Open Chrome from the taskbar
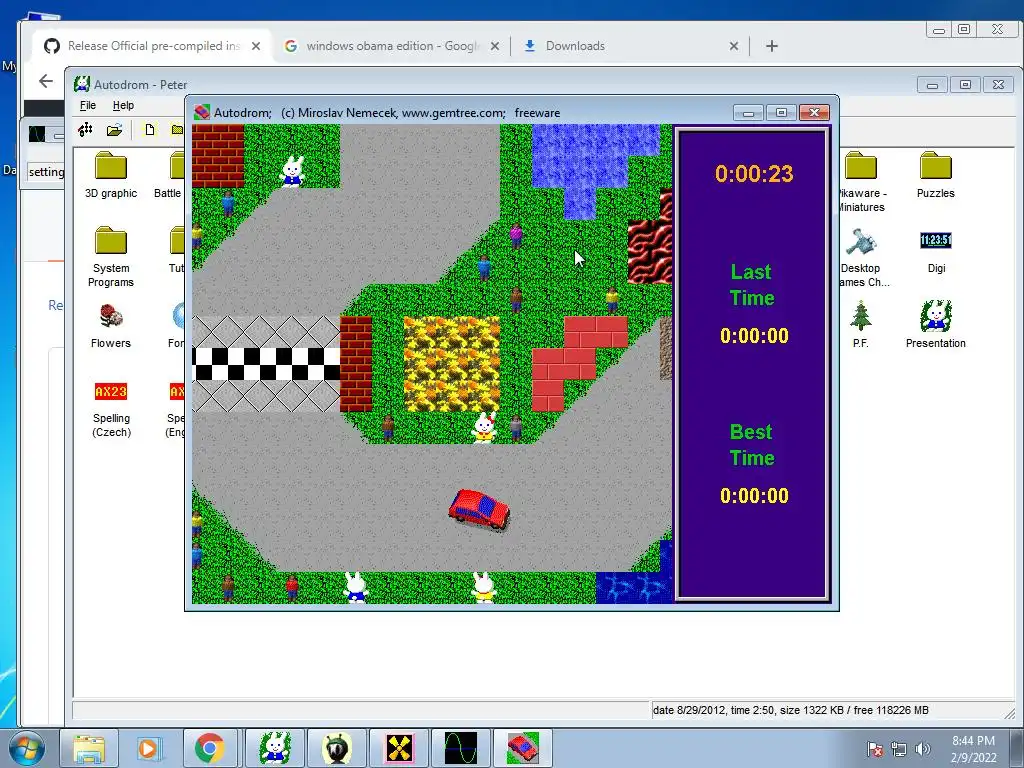Viewport: 1024px width, 768px height. point(210,748)
